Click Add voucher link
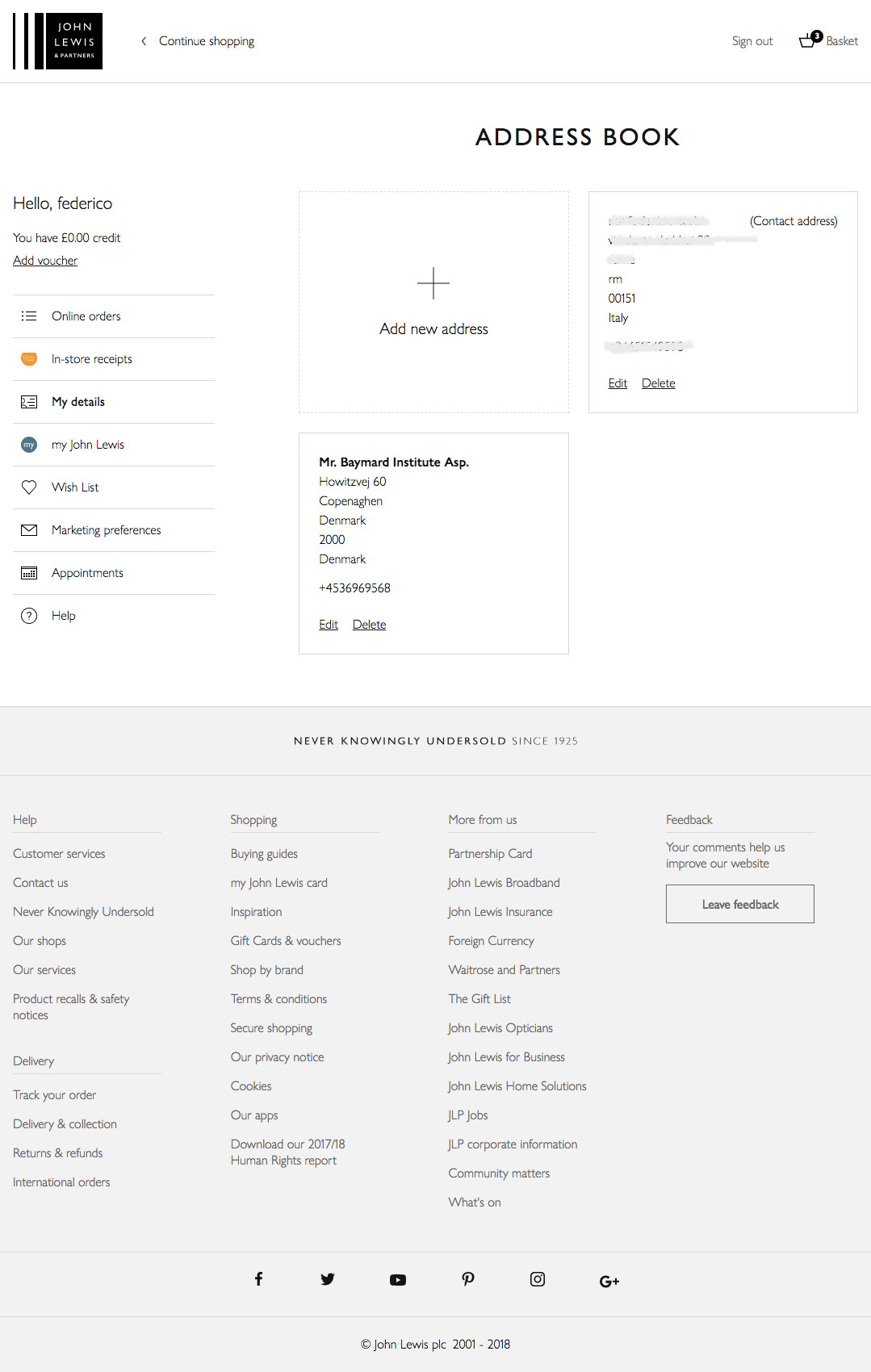The image size is (871, 1372). tap(45, 261)
